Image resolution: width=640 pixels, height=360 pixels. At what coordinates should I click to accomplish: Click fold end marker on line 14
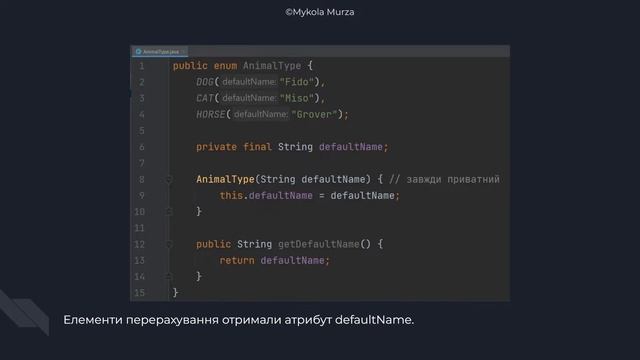(169, 276)
